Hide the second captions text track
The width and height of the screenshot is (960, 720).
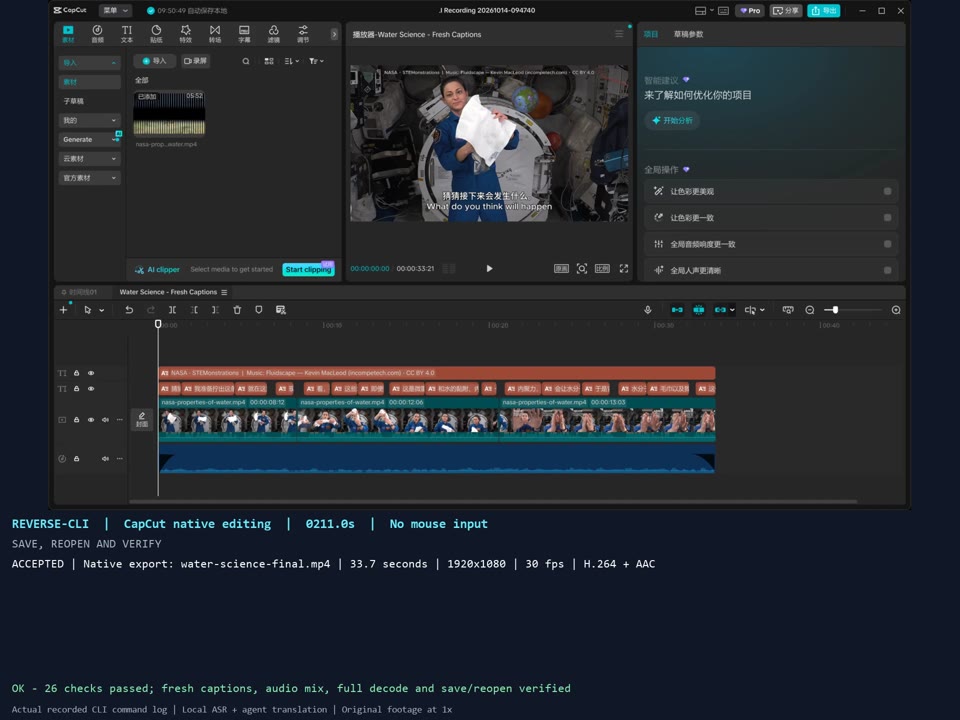click(91, 389)
